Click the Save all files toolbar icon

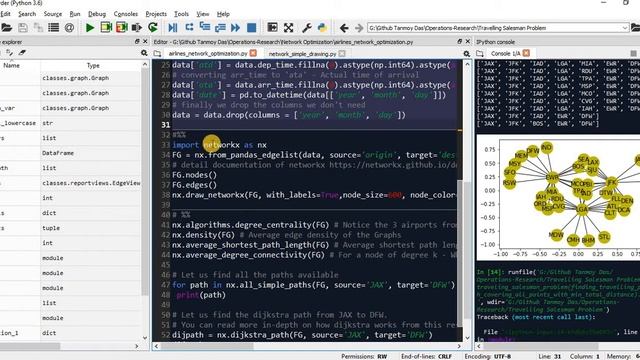click(x=38, y=28)
